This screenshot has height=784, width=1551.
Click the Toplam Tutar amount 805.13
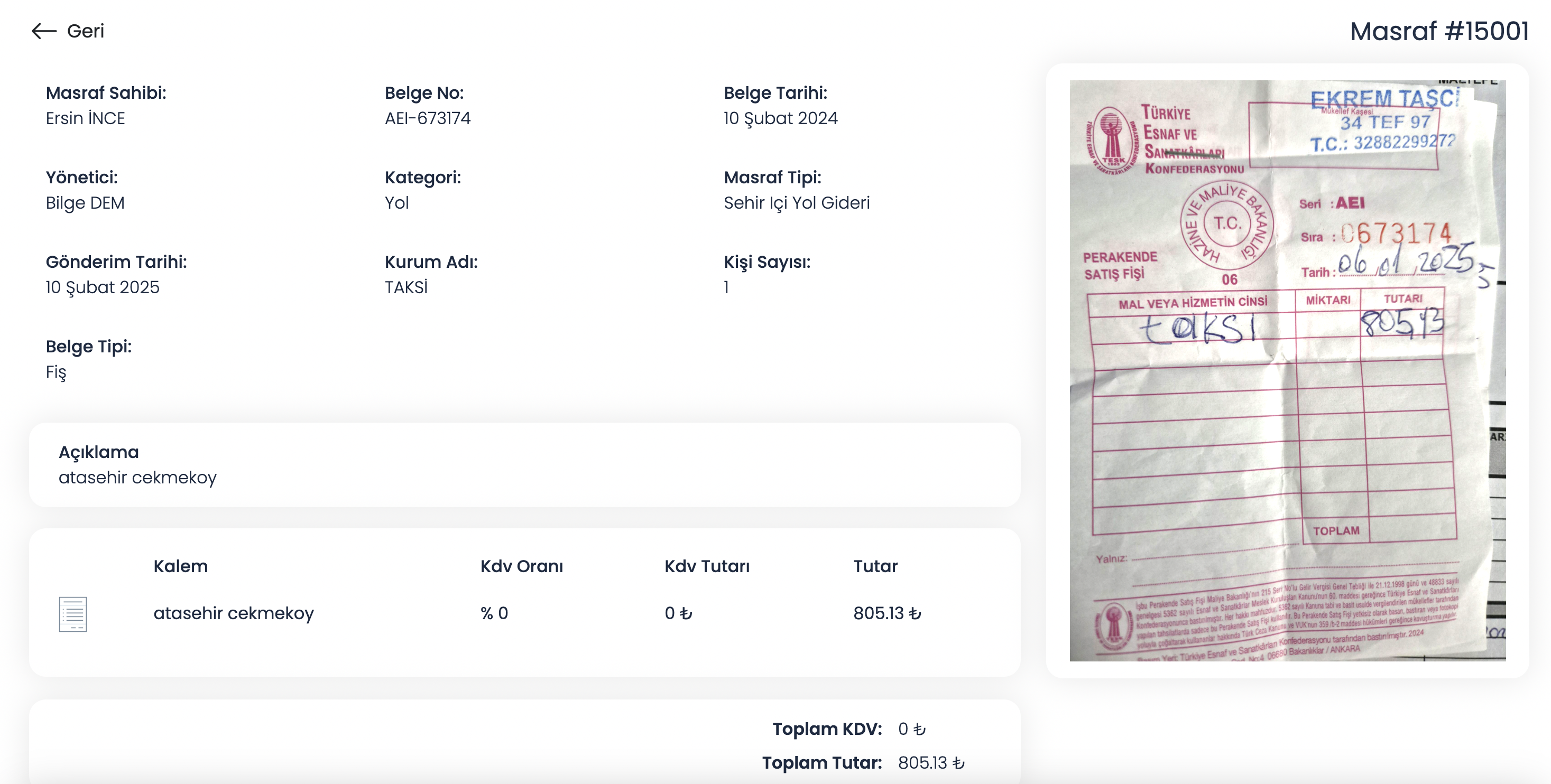[931, 762]
